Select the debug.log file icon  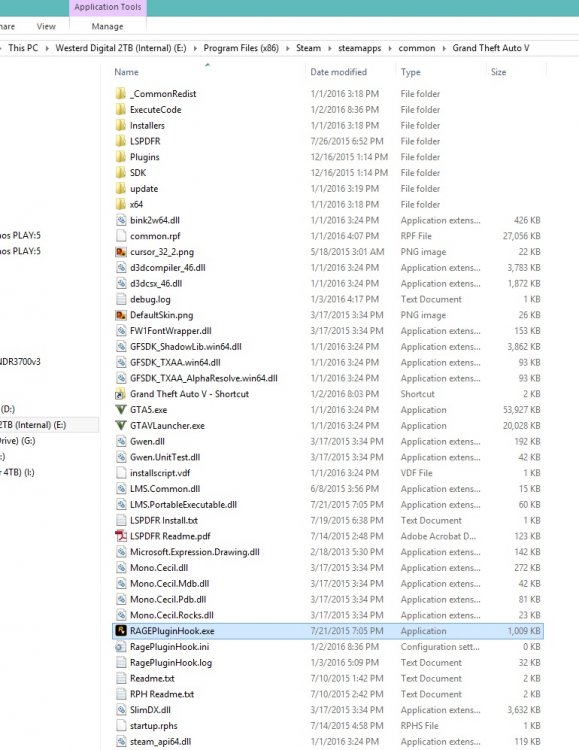(x=121, y=298)
